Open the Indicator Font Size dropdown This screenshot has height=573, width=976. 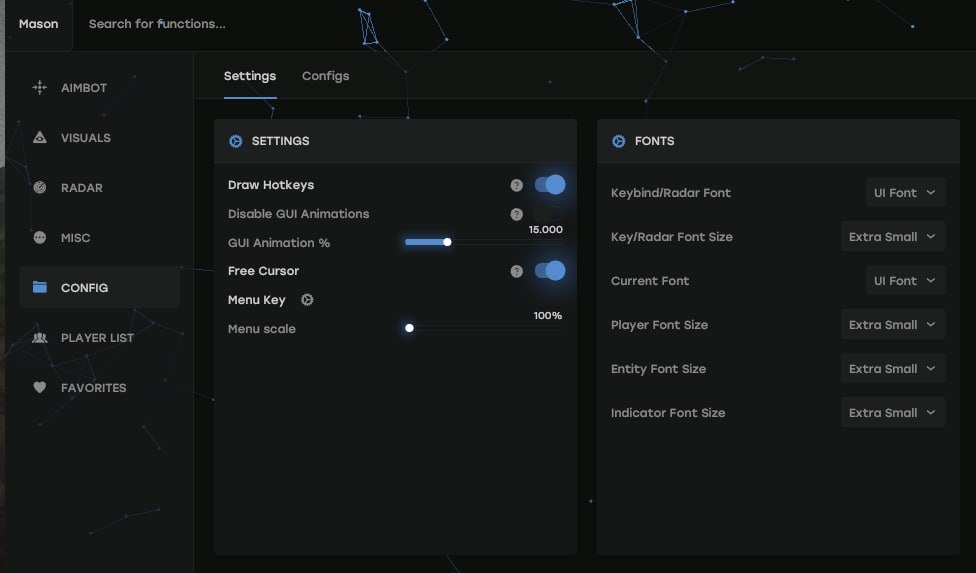[892, 413]
